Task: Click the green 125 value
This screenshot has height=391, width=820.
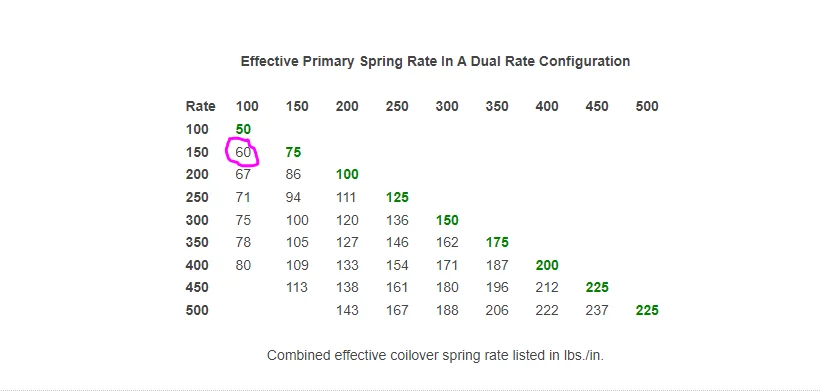Action: [397, 198]
